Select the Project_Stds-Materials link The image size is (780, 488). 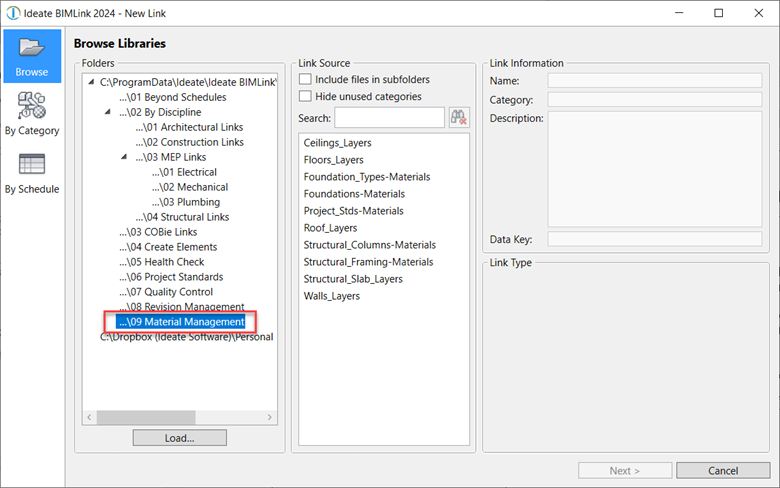[x=353, y=210]
